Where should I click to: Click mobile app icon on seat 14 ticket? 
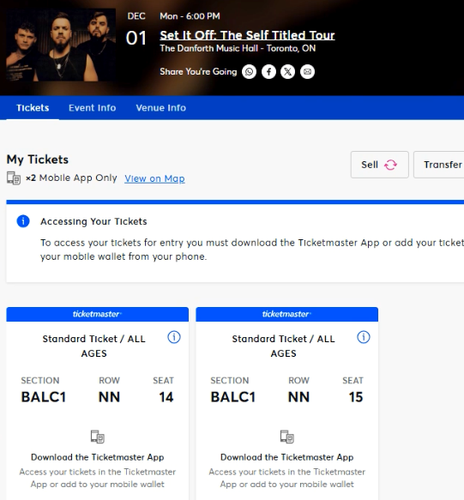[x=97, y=437]
